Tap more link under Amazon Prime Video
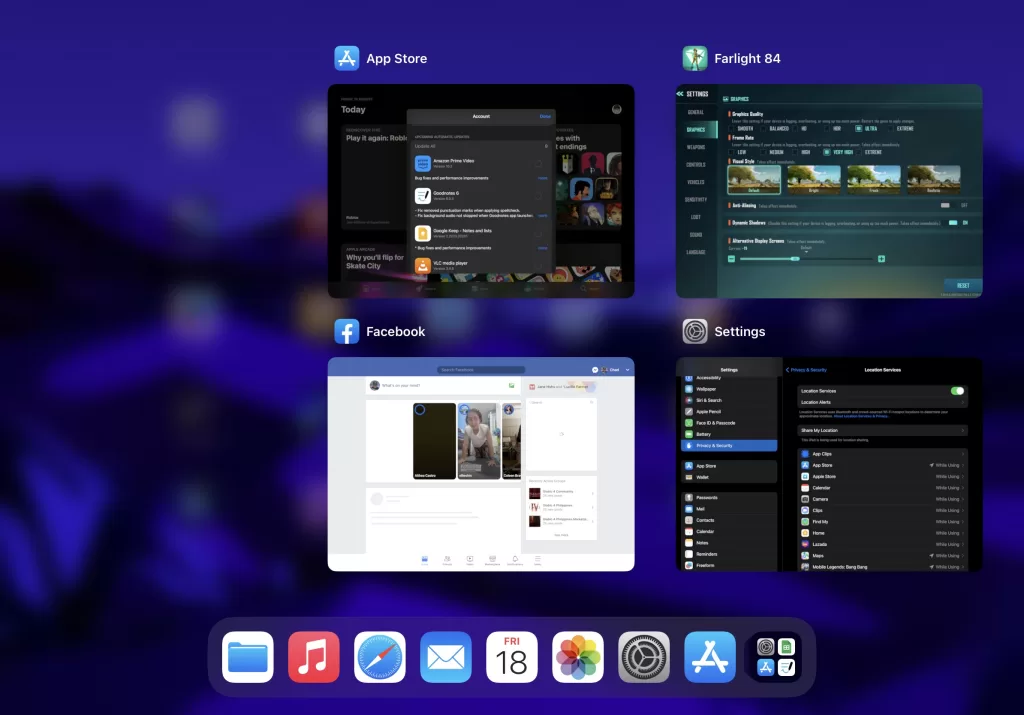Image resolution: width=1024 pixels, height=715 pixels. (542, 178)
